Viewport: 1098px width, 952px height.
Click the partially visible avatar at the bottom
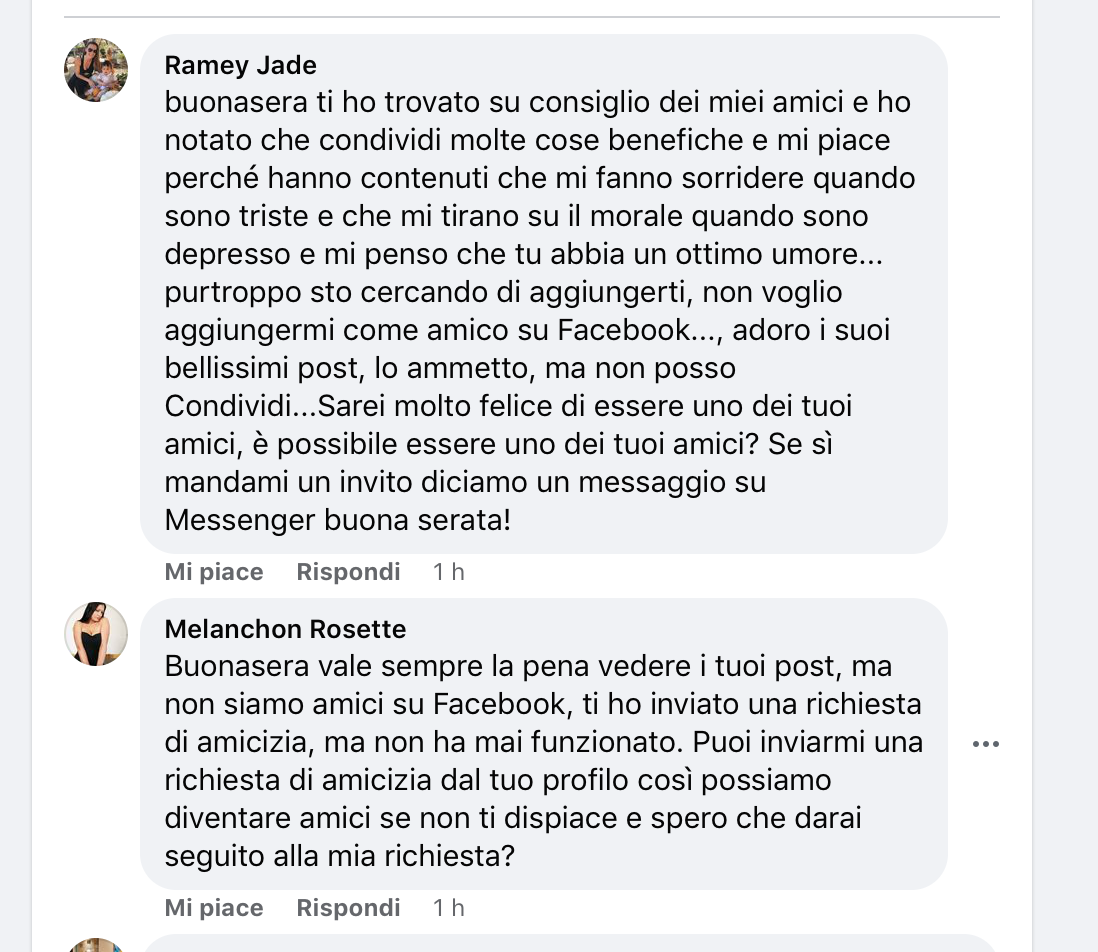[96, 945]
